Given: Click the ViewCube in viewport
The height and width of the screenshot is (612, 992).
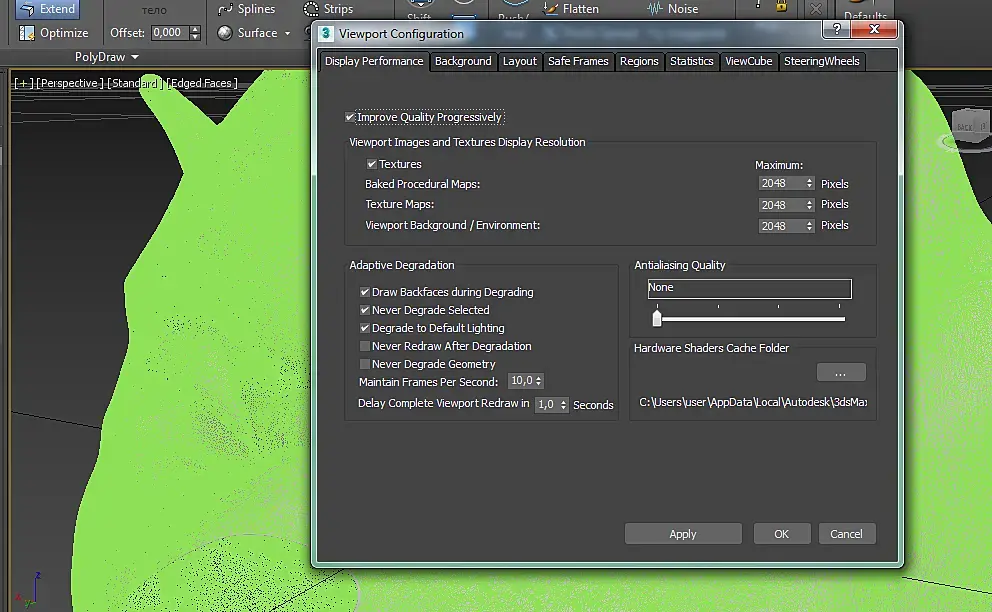Looking at the screenshot, I should point(969,126).
